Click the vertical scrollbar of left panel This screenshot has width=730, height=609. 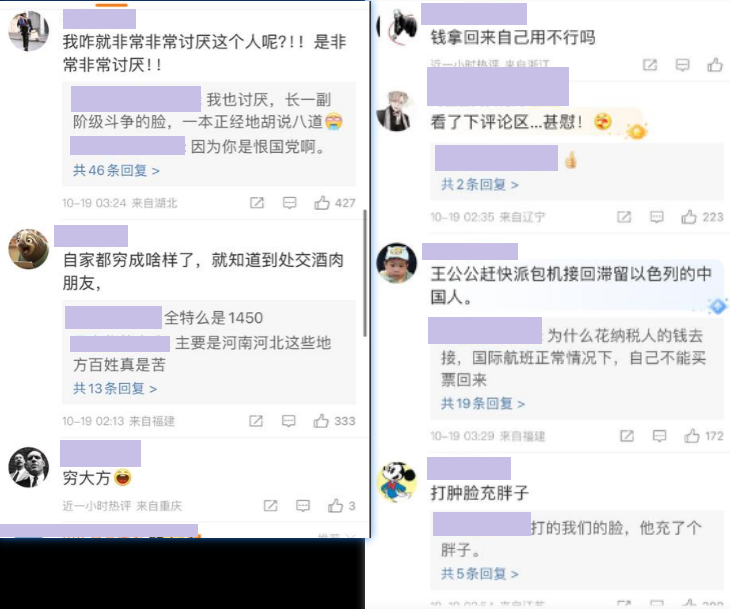(365, 273)
